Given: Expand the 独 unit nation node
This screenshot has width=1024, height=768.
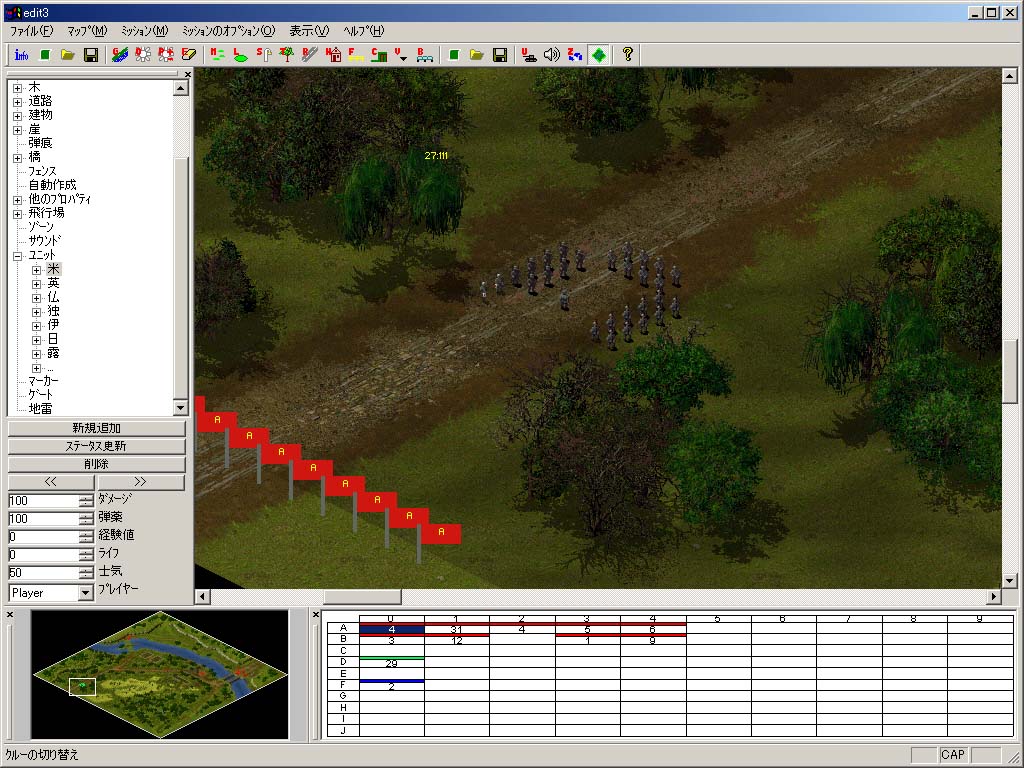Looking at the screenshot, I should coord(37,312).
